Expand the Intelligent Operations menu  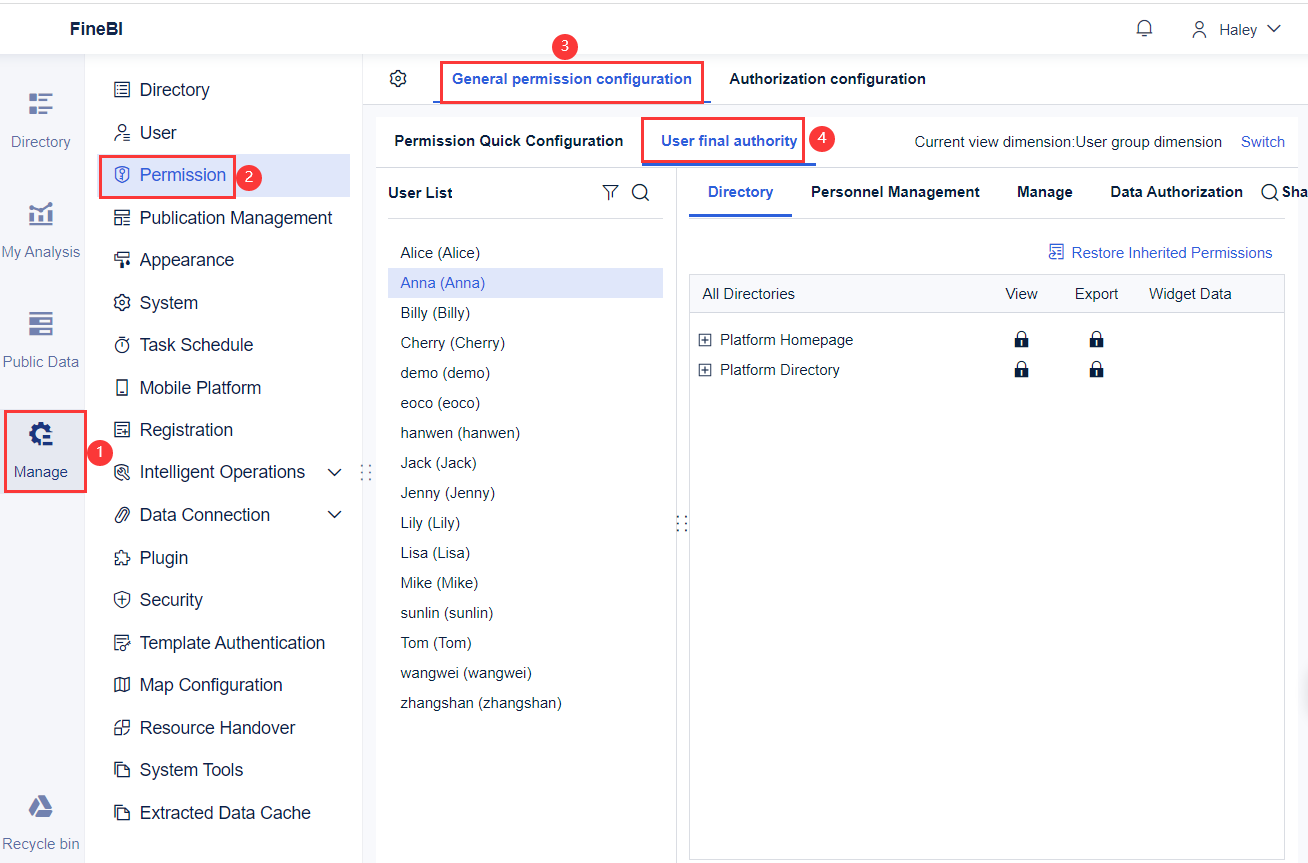pyautogui.click(x=335, y=471)
